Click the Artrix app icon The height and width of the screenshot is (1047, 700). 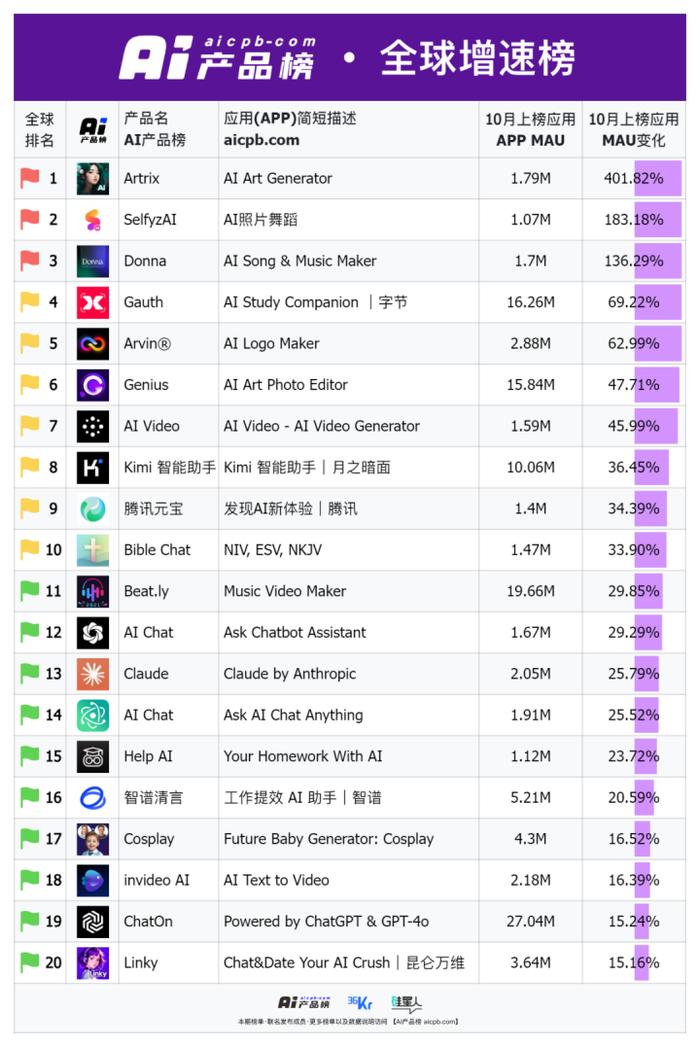tap(93, 178)
